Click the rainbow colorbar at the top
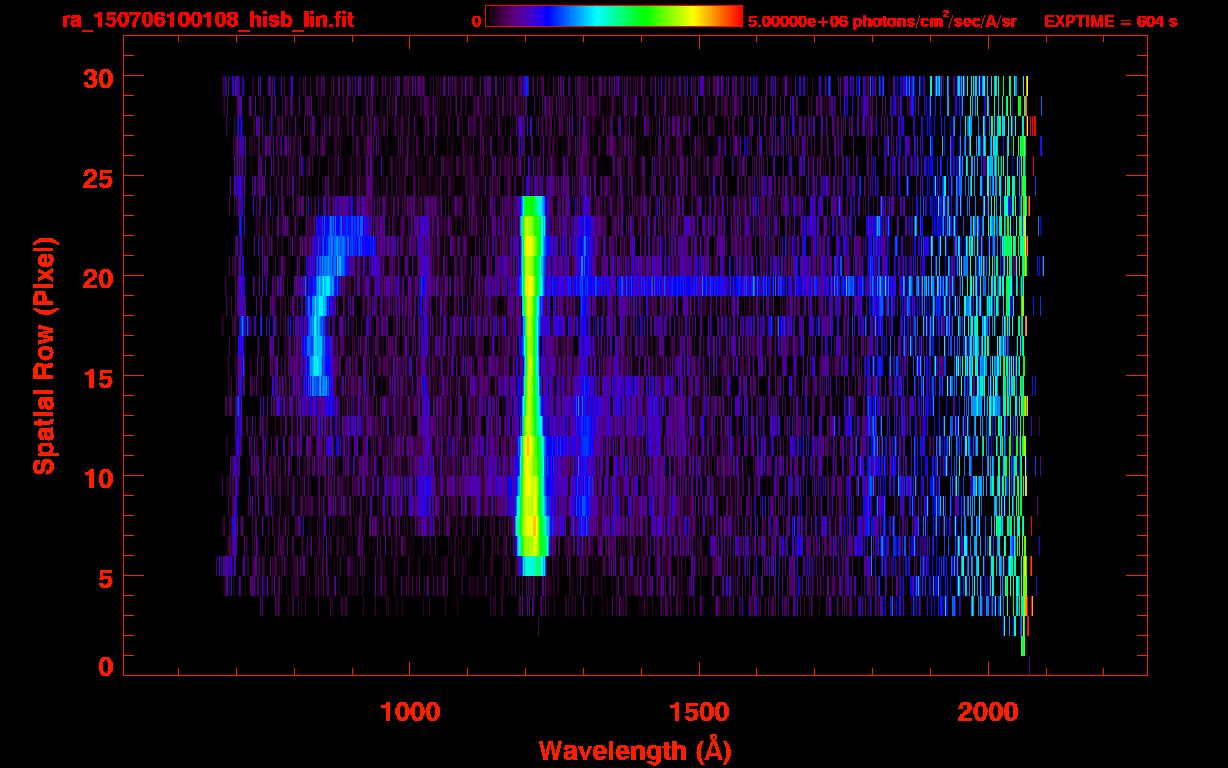 (613, 17)
